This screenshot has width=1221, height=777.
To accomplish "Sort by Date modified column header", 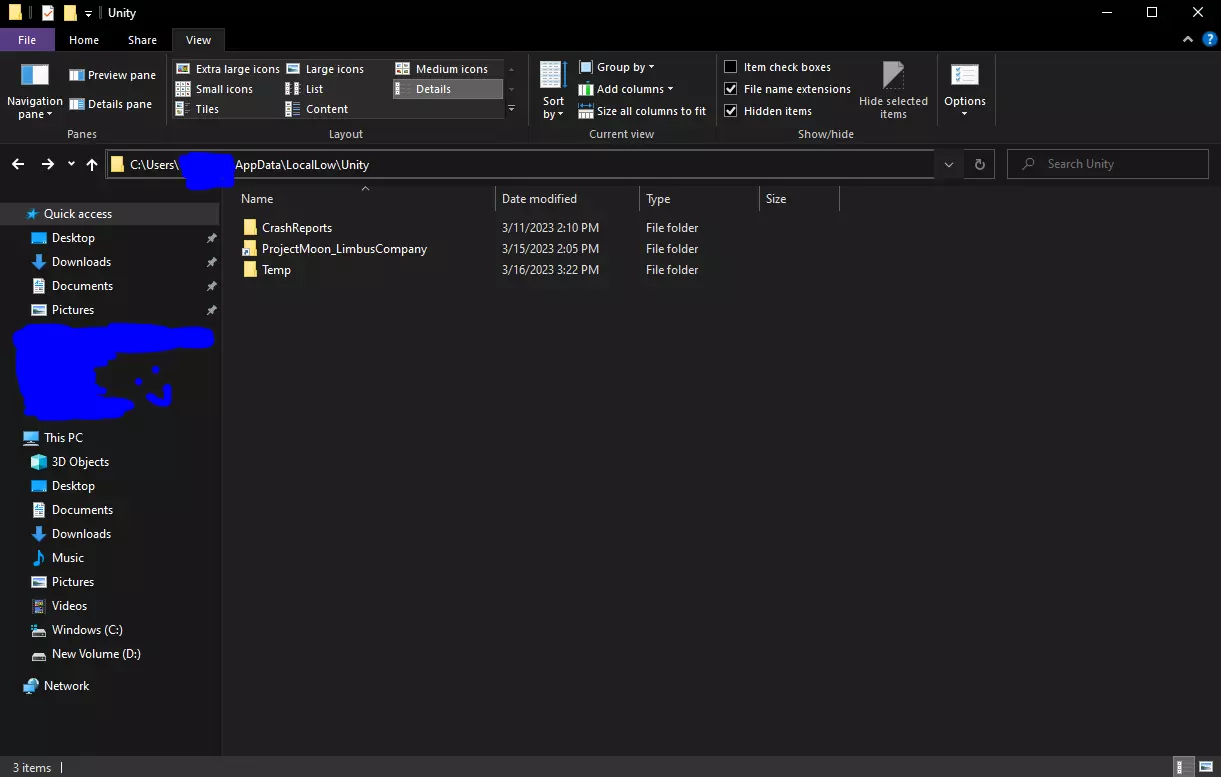I will (567, 199).
